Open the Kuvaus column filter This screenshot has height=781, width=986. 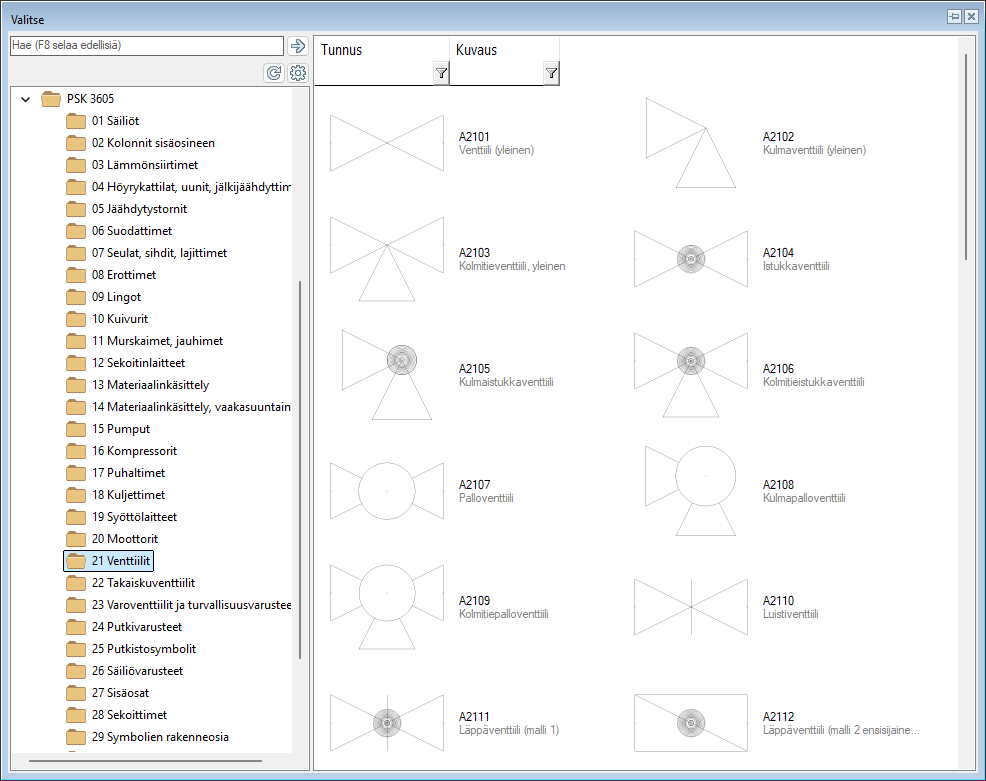pyautogui.click(x=551, y=74)
